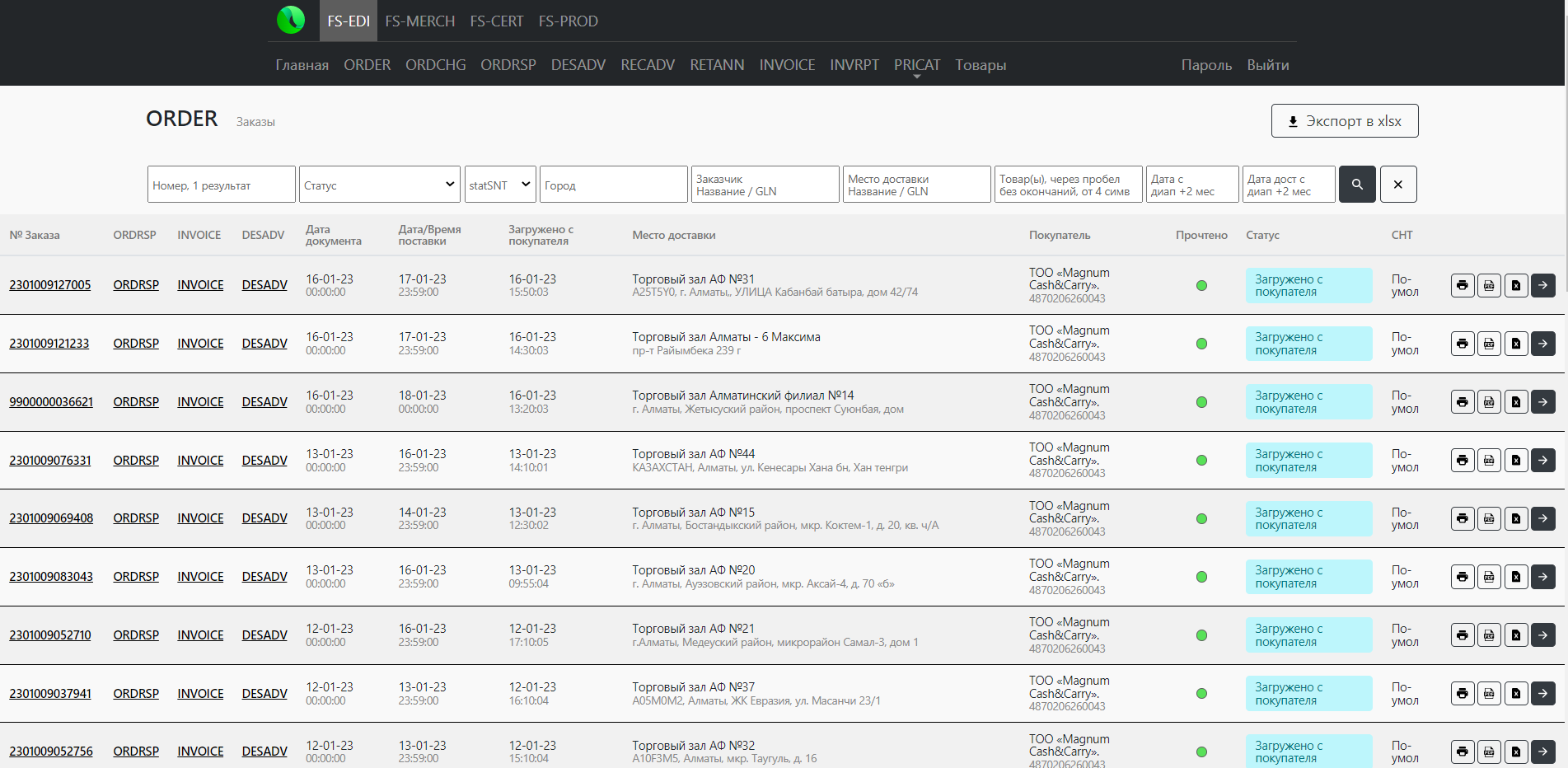Open the Статус filter dropdown
Viewport: 1568px width, 768px height.
[x=379, y=185]
